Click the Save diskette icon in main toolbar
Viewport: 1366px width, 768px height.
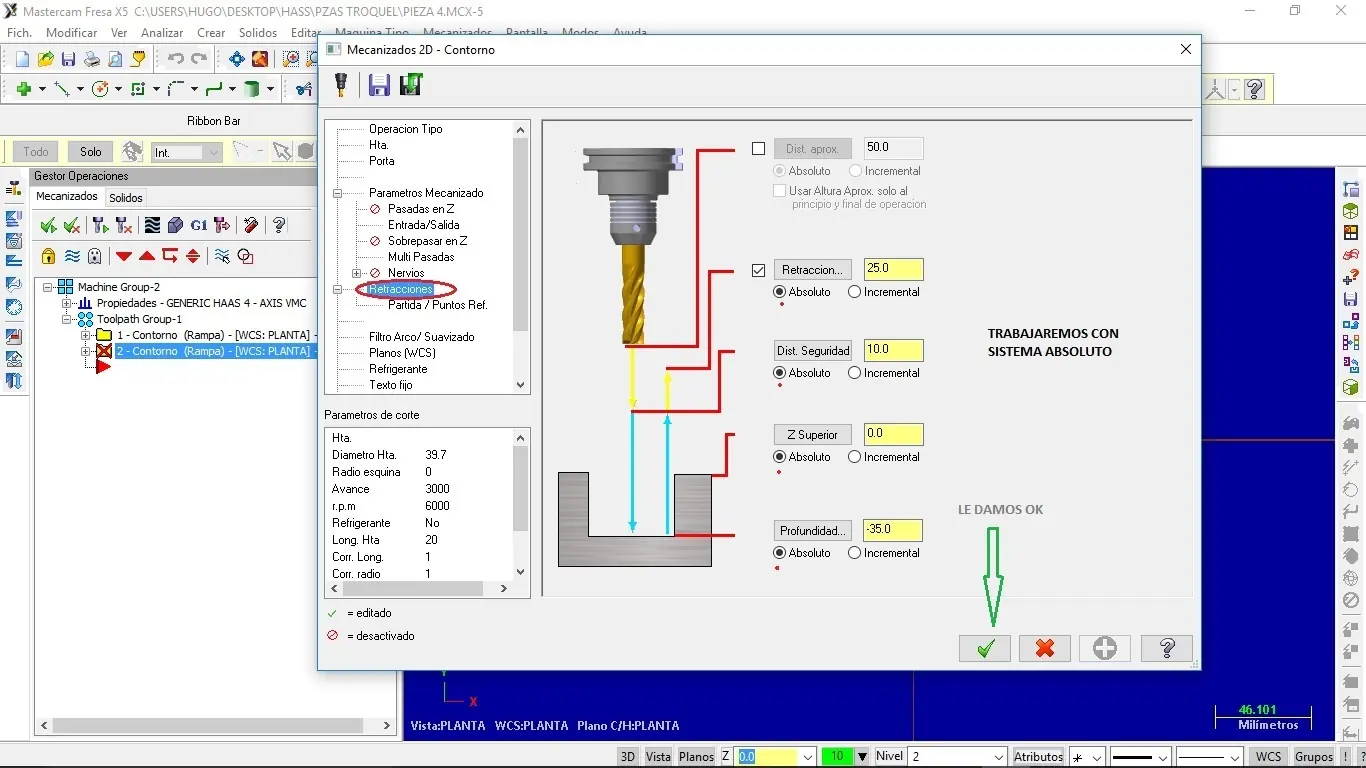pos(68,60)
